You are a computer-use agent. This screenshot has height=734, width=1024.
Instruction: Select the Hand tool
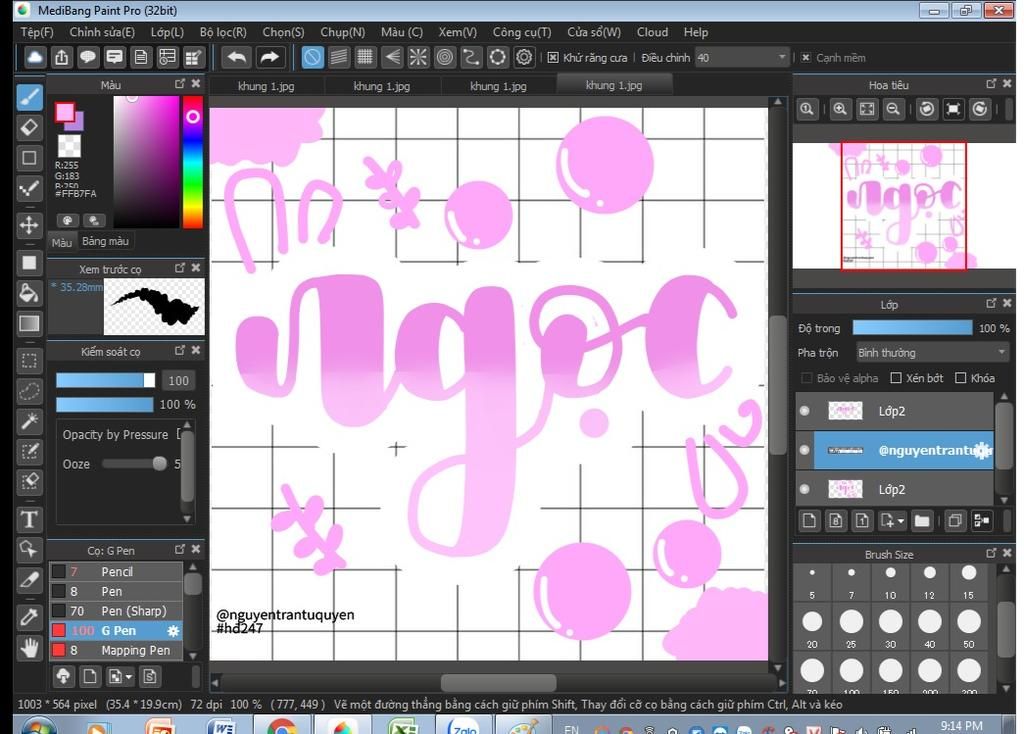coord(29,648)
